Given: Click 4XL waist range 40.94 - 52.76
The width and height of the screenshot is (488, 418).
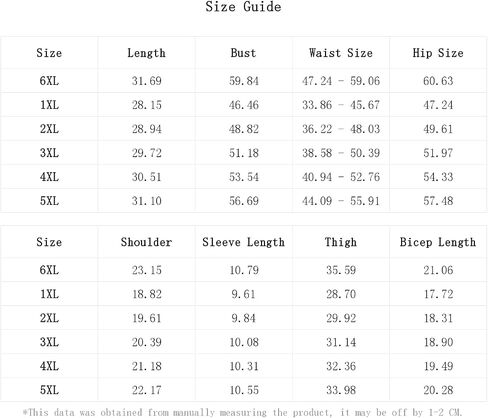Looking at the screenshot, I should tap(341, 177).
